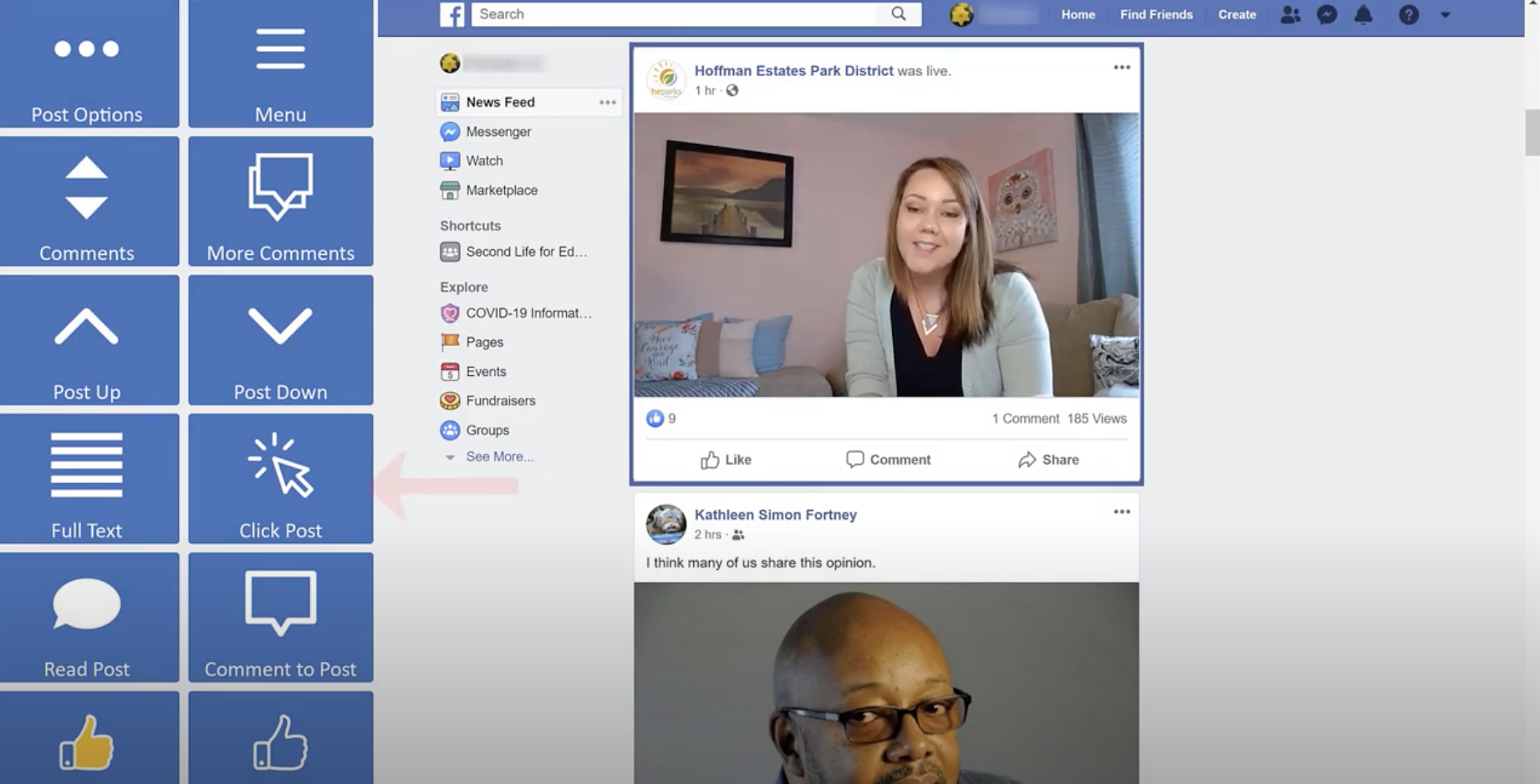Activate the Post Up tile
The width and height of the screenshot is (1540, 784).
89,340
